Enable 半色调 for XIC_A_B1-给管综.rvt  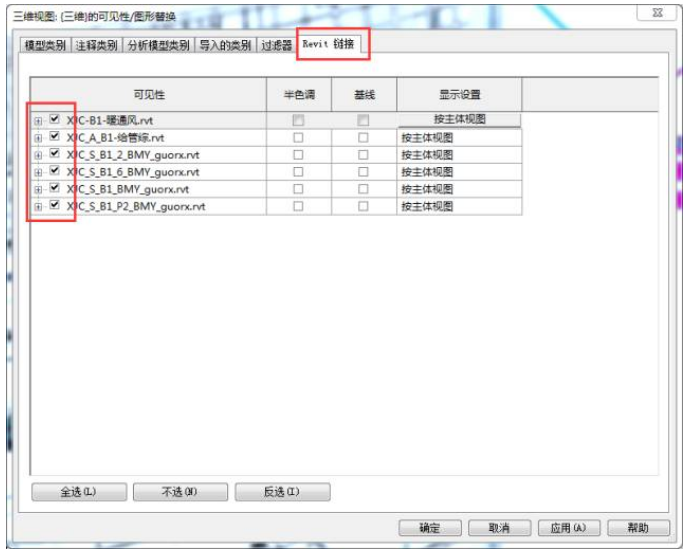[298, 138]
